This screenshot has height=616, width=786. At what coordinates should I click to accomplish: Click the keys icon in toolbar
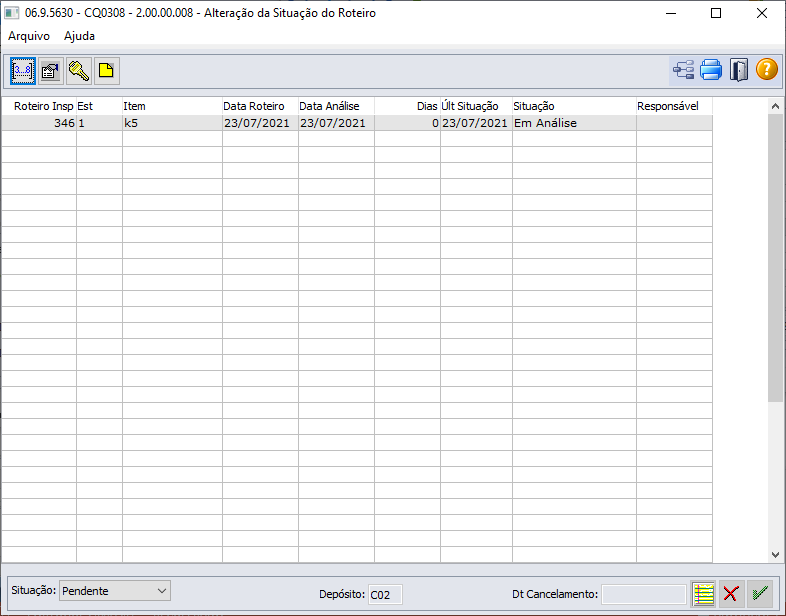(79, 71)
